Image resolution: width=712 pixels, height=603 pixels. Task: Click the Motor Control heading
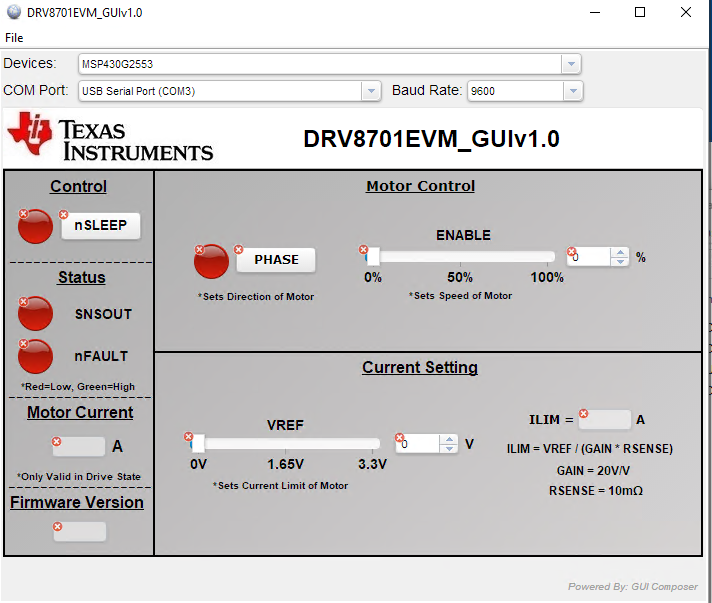[420, 186]
